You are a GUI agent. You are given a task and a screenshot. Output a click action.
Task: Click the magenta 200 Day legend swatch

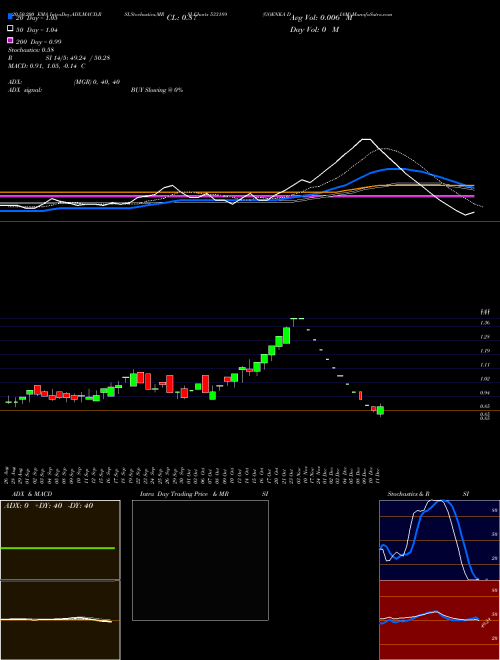pyautogui.click(x=11, y=41)
